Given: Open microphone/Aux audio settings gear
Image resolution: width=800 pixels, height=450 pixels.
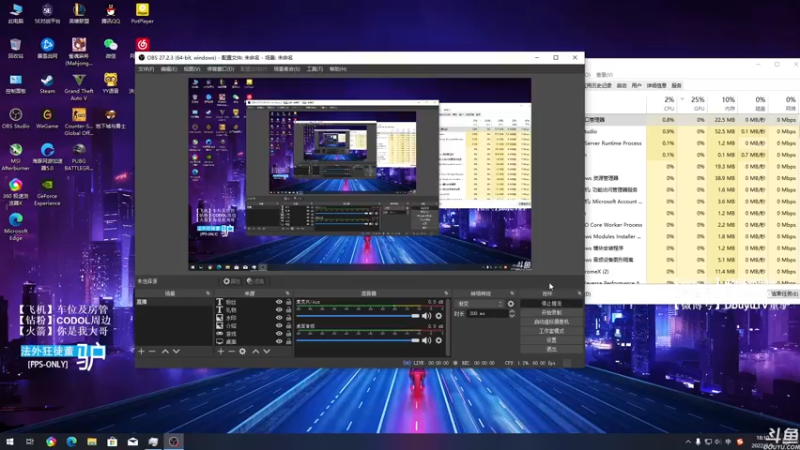Looking at the screenshot, I should 439,316.
